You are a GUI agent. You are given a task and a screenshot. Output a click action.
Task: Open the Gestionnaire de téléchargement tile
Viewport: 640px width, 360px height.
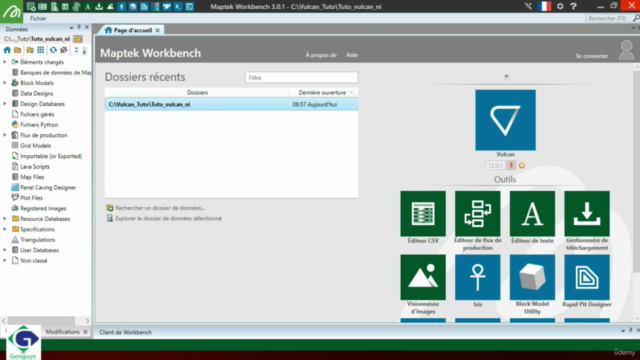(587, 213)
